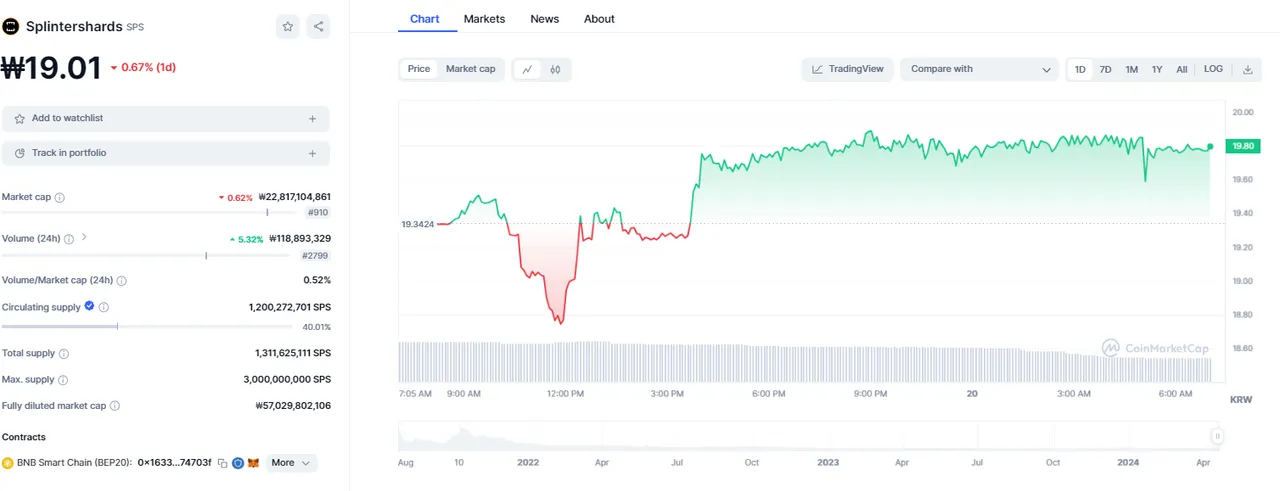Click the market cap rank #910 badge
The width and height of the screenshot is (1280, 491).
pyautogui.click(x=318, y=213)
